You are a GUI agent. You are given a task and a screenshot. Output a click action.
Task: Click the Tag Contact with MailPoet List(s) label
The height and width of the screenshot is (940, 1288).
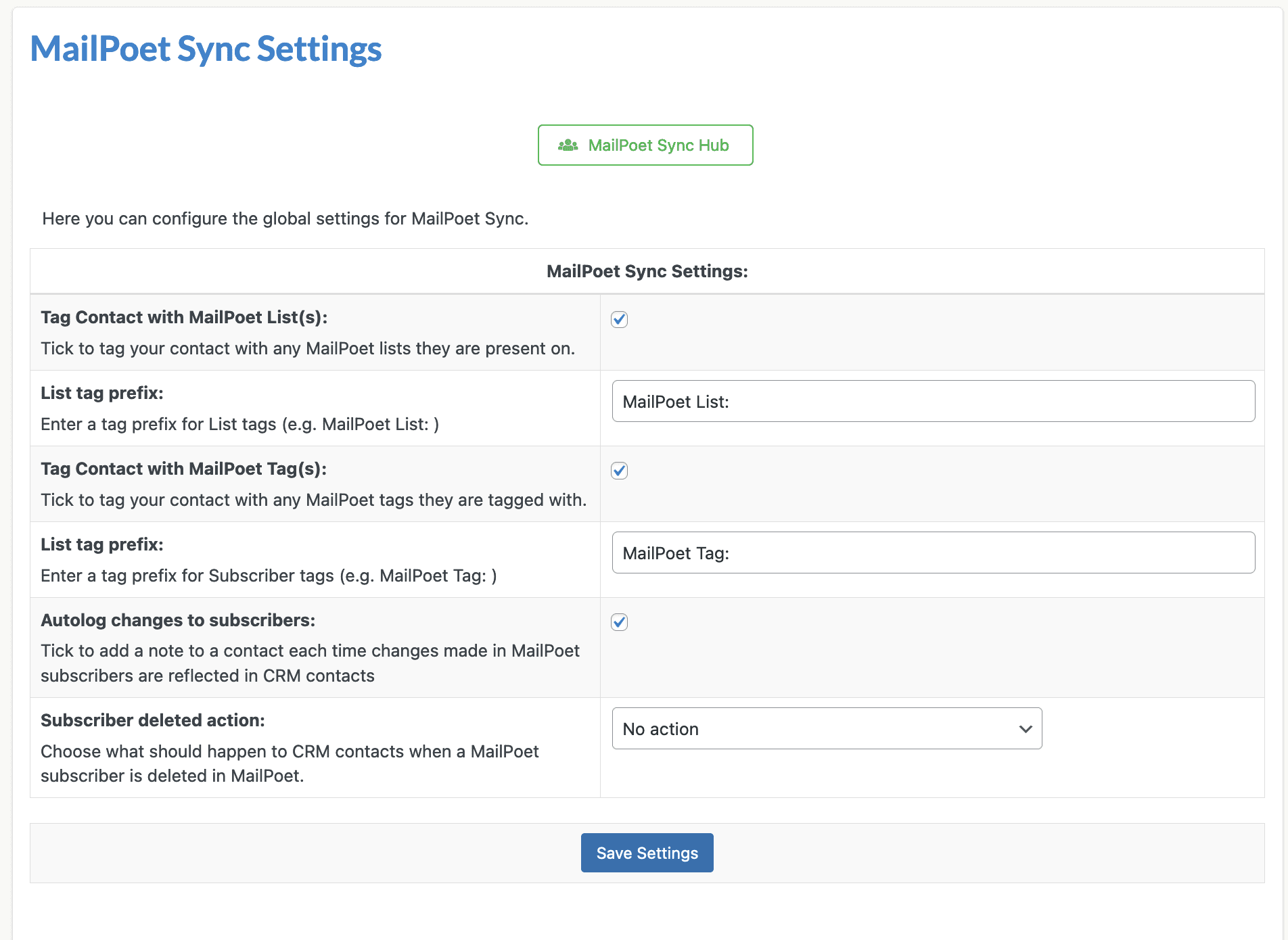click(x=184, y=317)
